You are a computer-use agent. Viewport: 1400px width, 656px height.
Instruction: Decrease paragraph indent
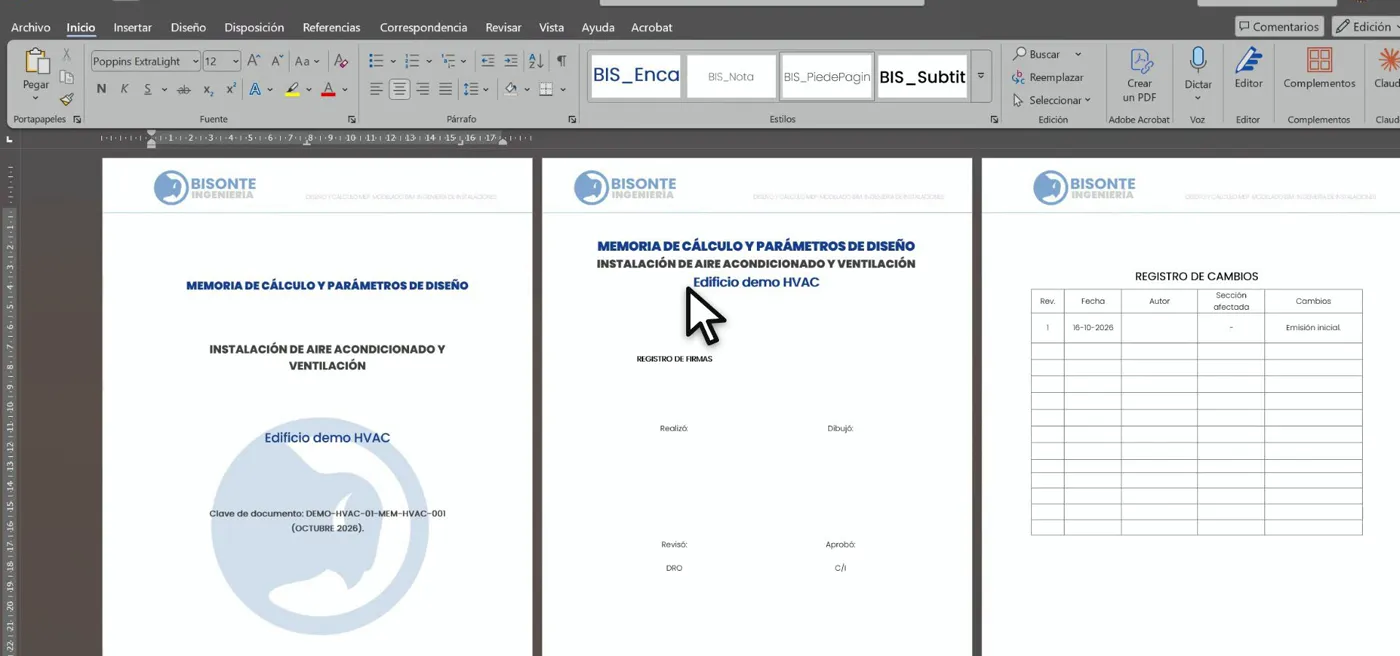point(487,61)
